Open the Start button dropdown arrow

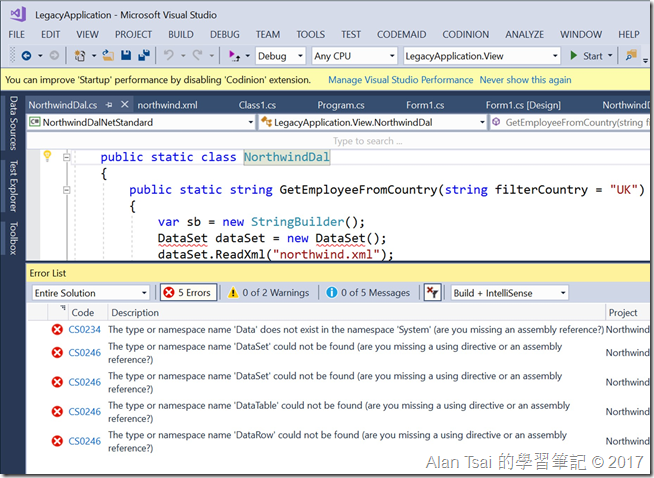(x=610, y=55)
